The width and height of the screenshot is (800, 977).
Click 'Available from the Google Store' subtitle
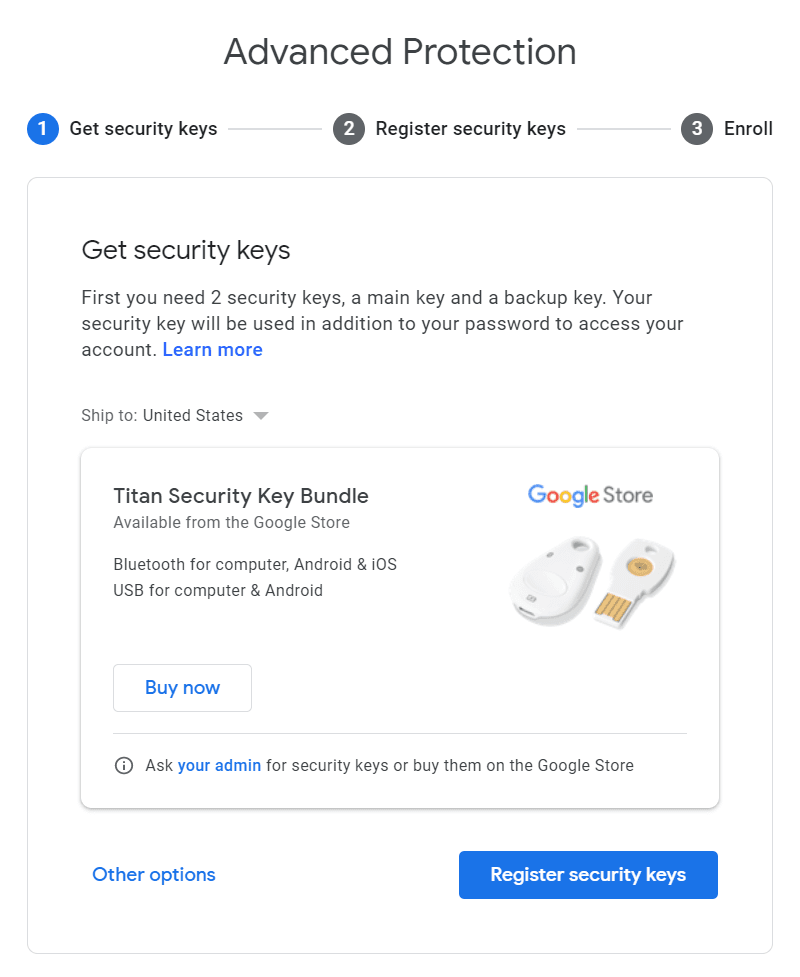(232, 523)
